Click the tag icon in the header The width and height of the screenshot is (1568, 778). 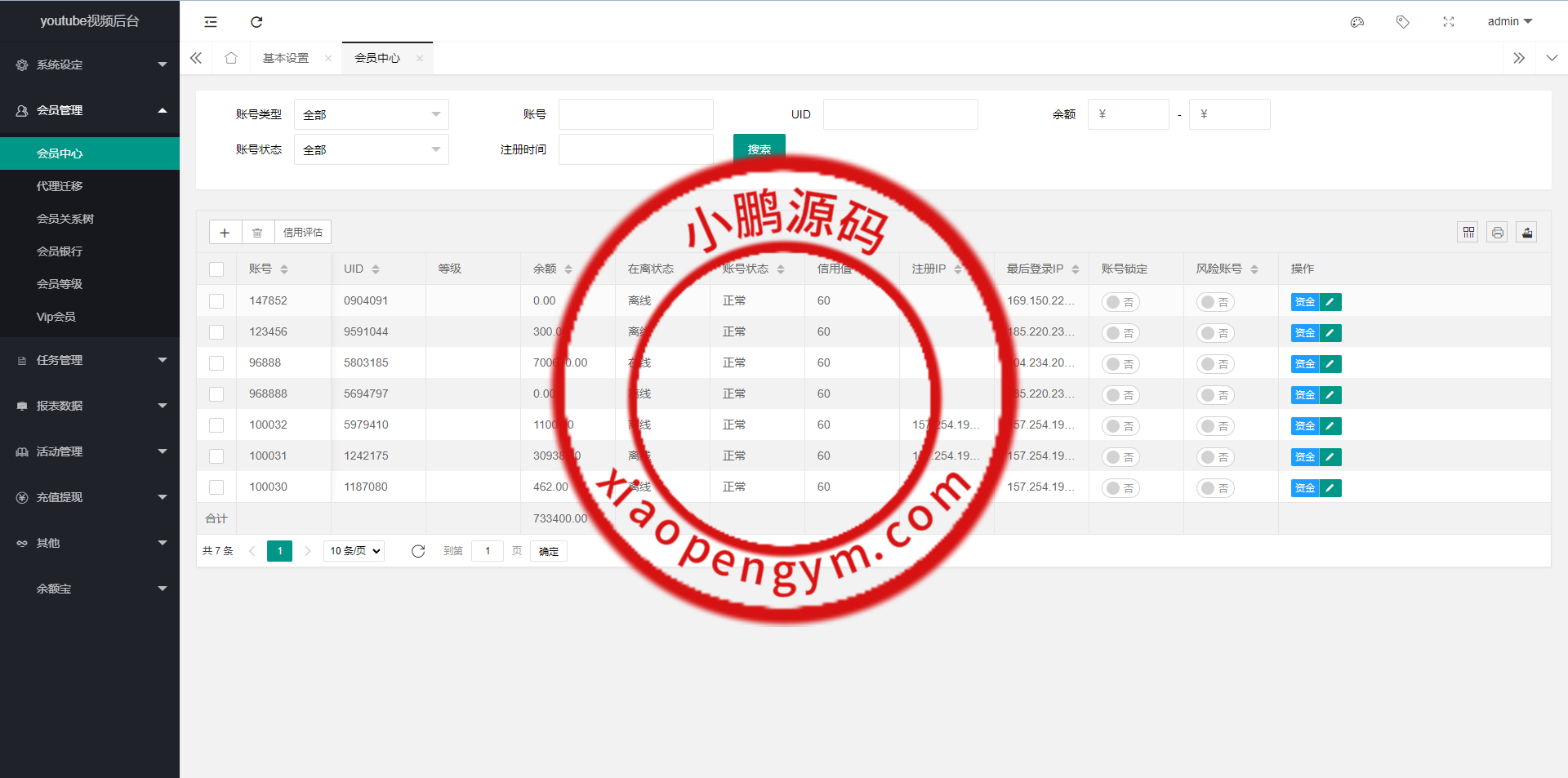click(x=1402, y=22)
